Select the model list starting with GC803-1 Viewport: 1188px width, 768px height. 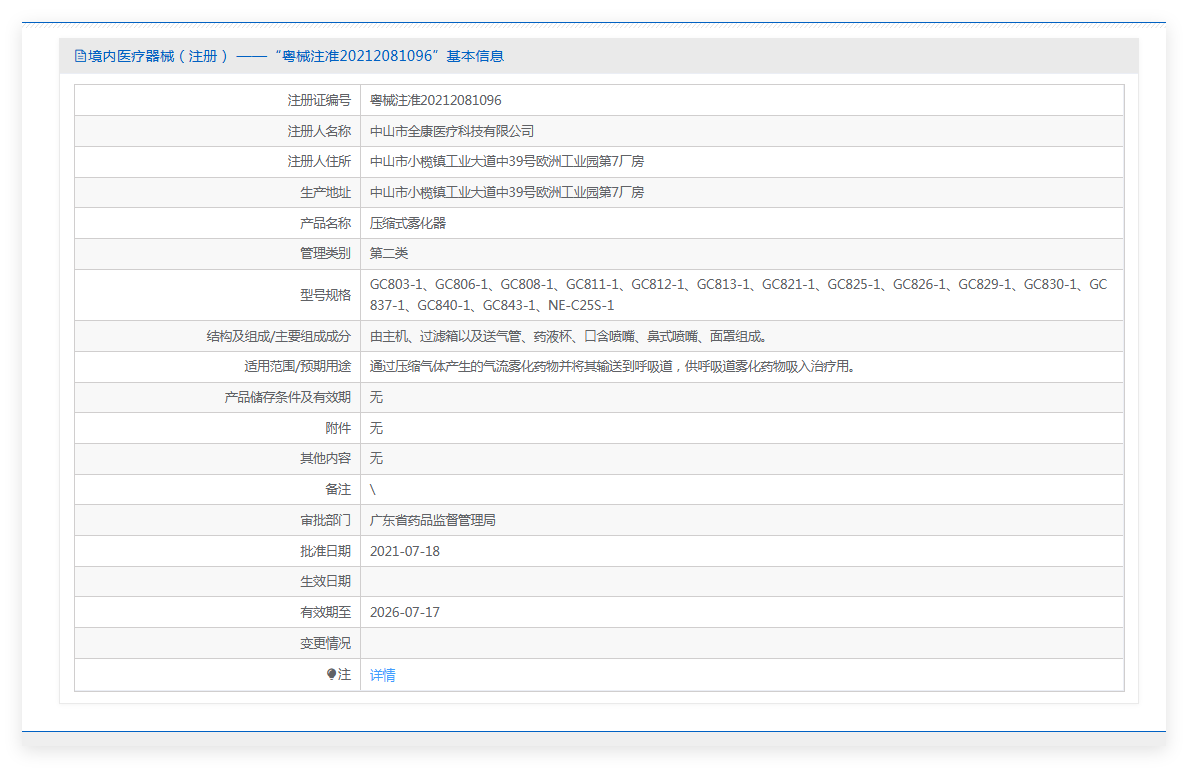click(x=739, y=295)
